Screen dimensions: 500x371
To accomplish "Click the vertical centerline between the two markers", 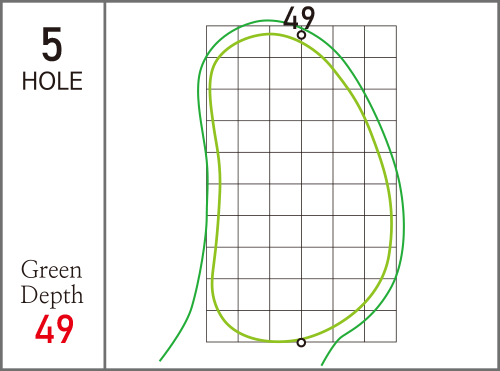I will pos(301,188).
